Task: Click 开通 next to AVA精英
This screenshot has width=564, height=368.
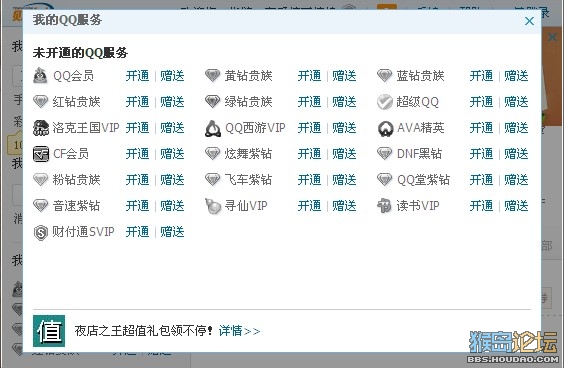Action: 481,128
